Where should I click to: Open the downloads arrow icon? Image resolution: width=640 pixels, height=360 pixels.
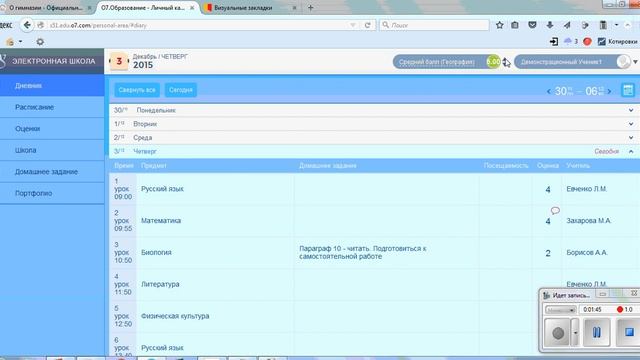click(550, 25)
